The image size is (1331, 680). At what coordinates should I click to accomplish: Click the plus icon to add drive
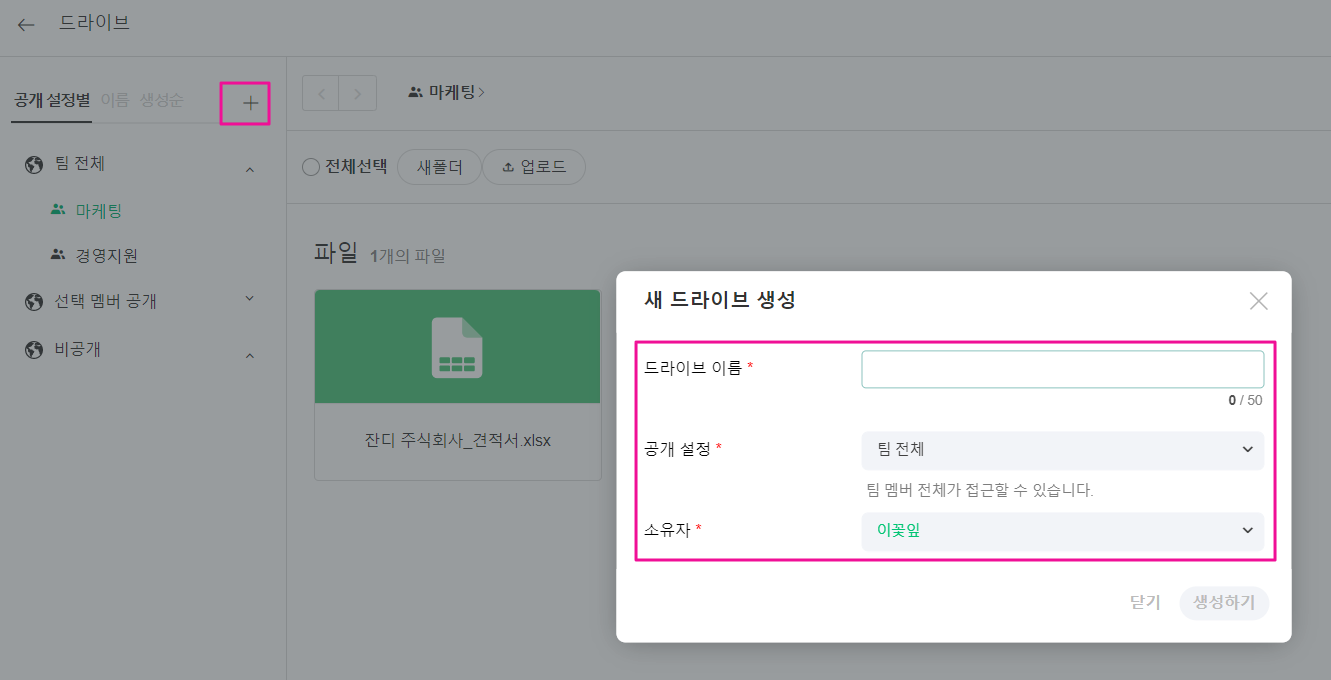[250, 102]
